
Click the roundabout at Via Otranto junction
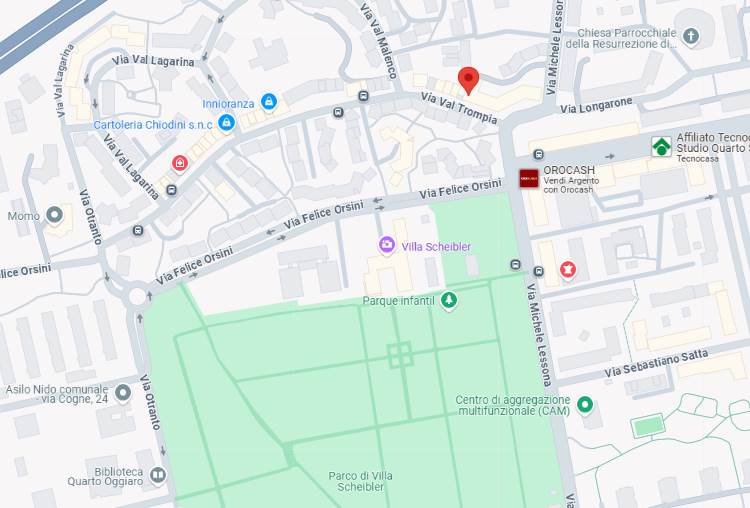tap(137, 296)
